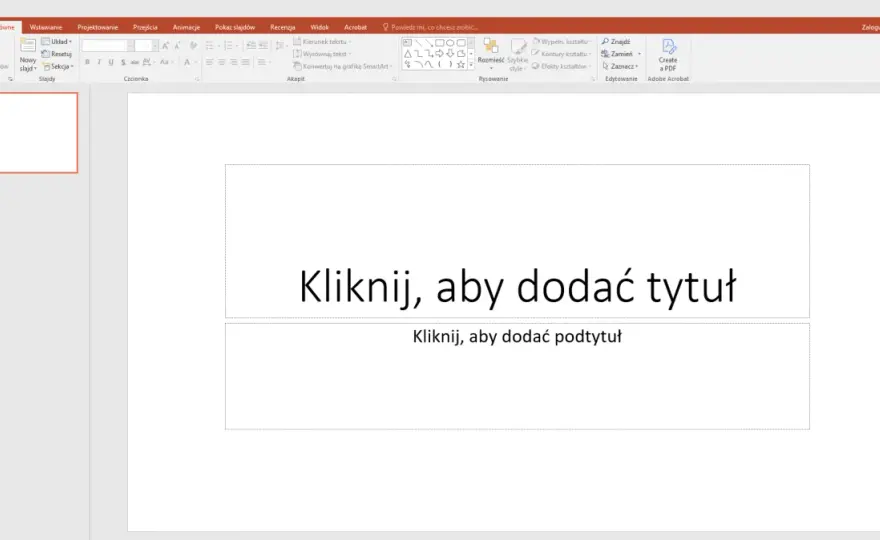Expand the shapes gallery more arrow

click(x=471, y=65)
